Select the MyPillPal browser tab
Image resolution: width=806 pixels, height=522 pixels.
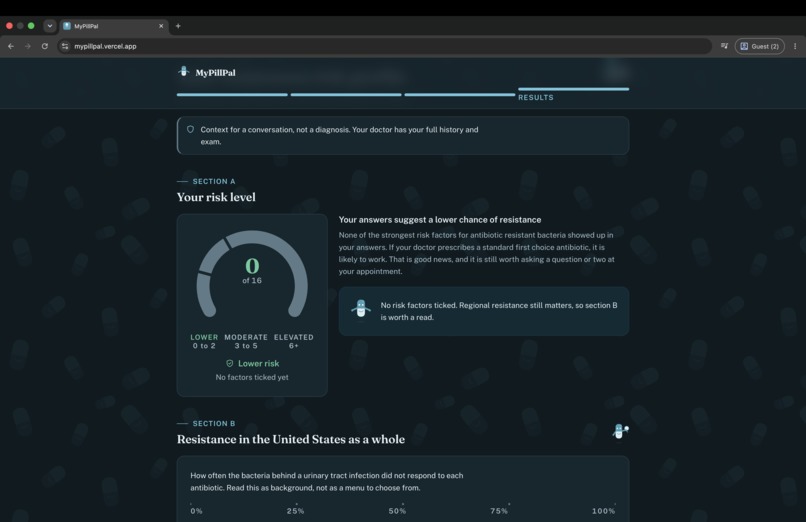114,26
